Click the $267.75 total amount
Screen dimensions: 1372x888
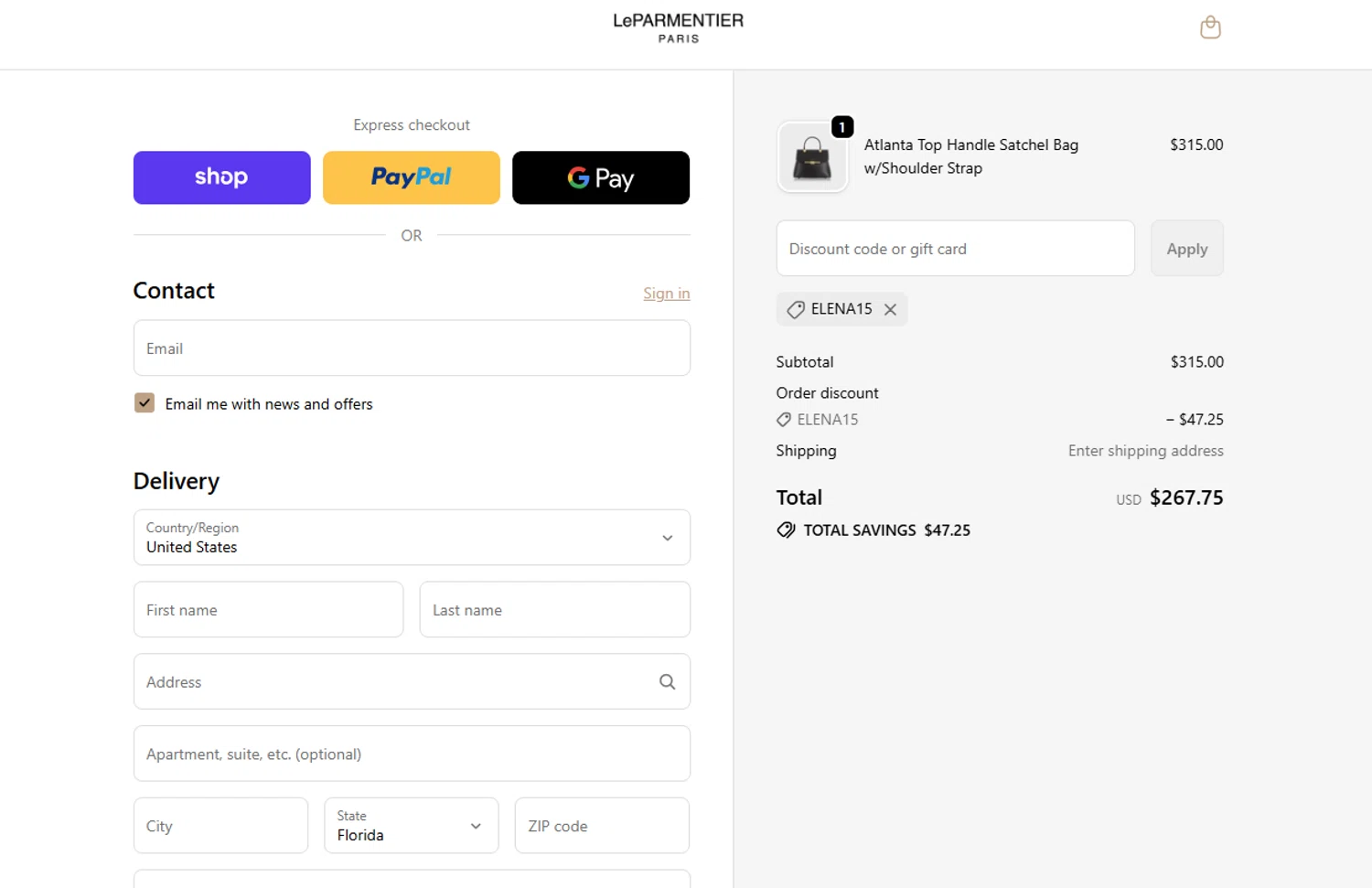pos(1186,497)
